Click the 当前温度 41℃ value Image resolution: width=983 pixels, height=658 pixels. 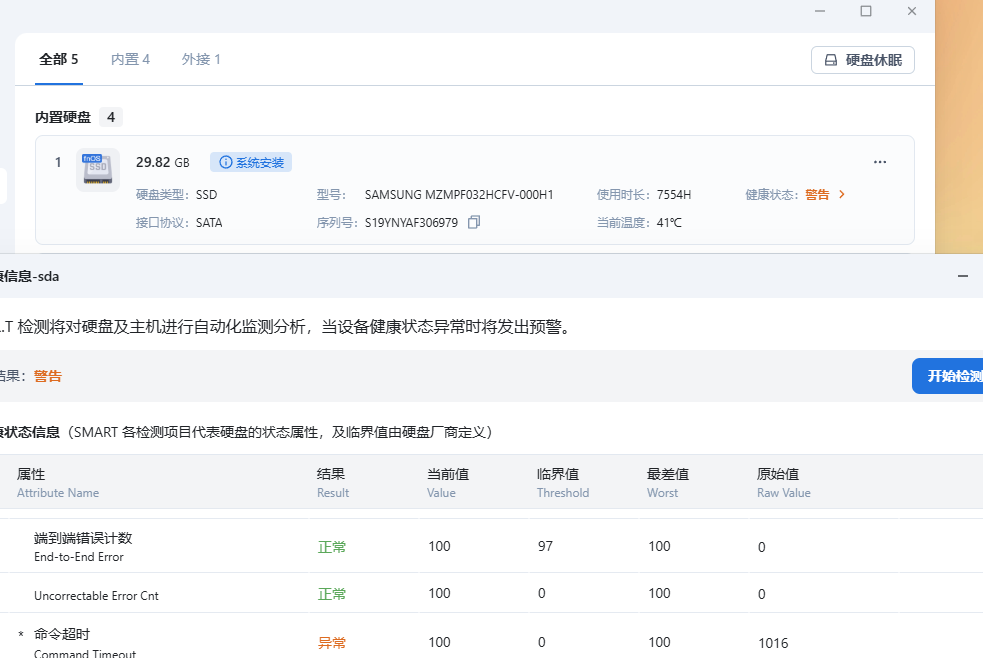(x=669, y=222)
